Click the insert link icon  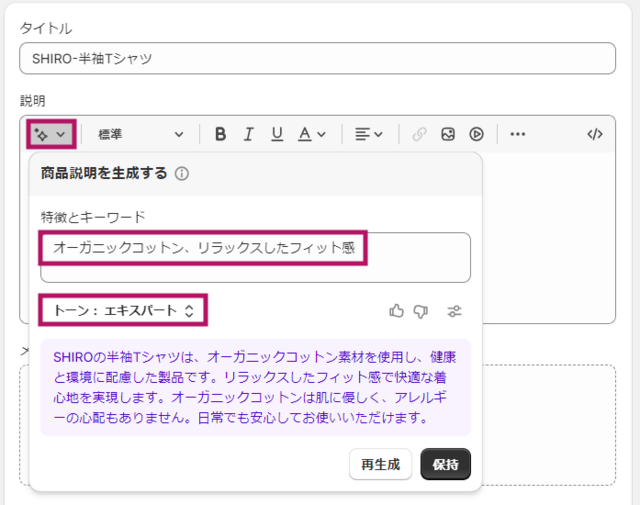click(419, 134)
